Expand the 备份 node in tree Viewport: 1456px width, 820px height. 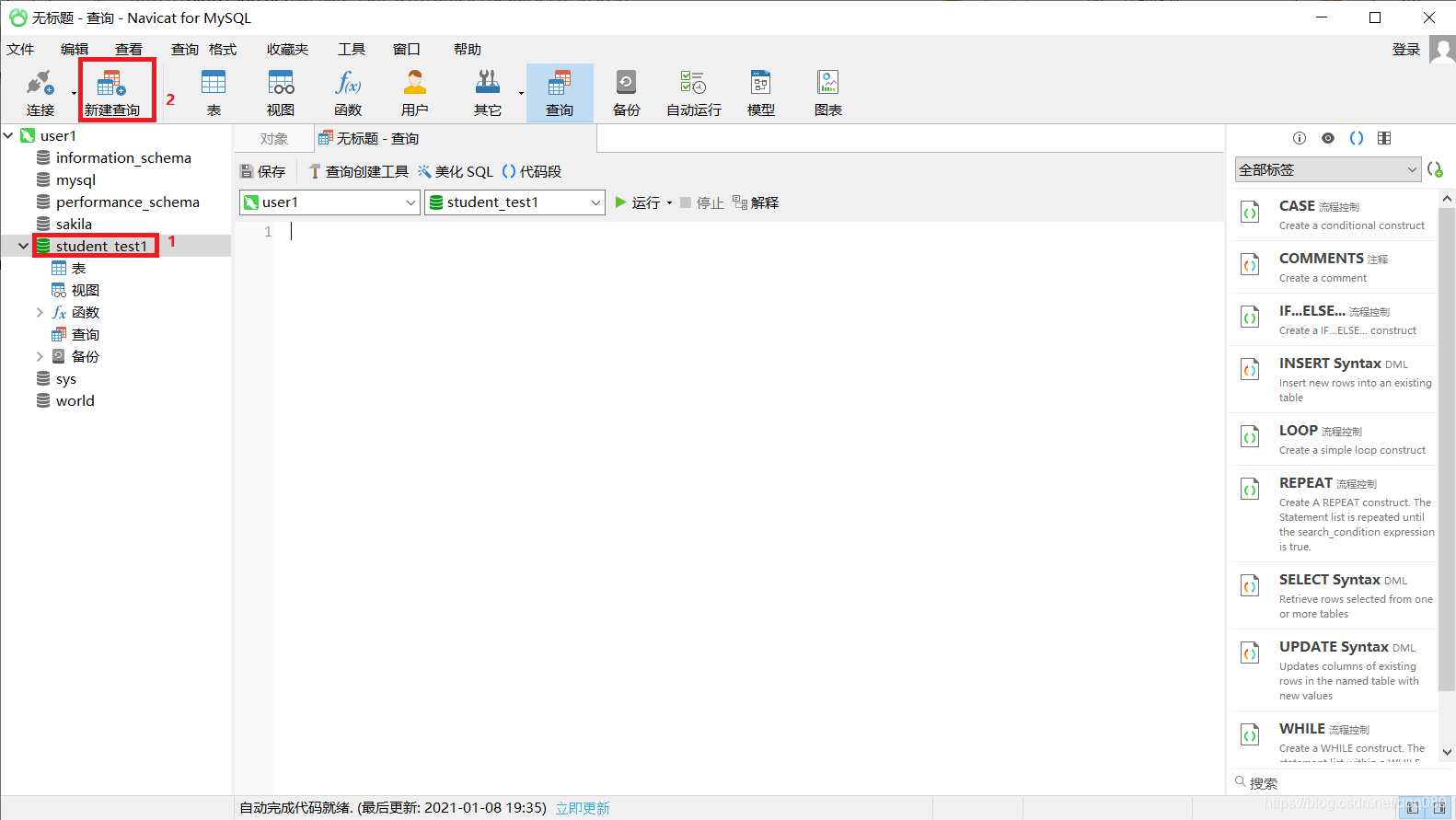pyautogui.click(x=40, y=356)
